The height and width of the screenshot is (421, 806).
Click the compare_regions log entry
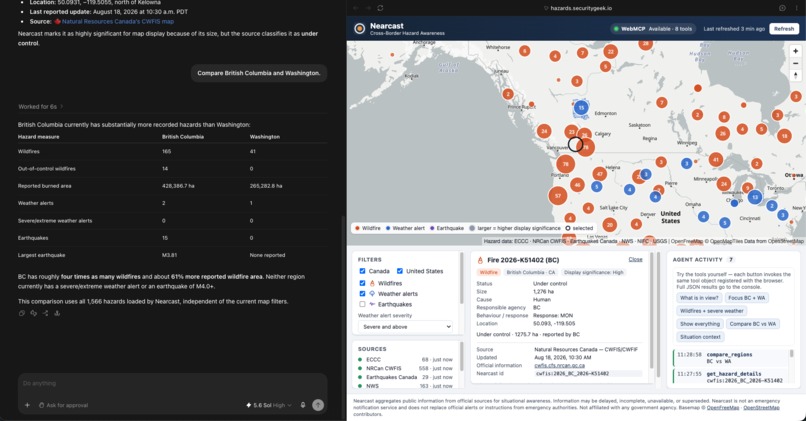[x=729, y=358]
